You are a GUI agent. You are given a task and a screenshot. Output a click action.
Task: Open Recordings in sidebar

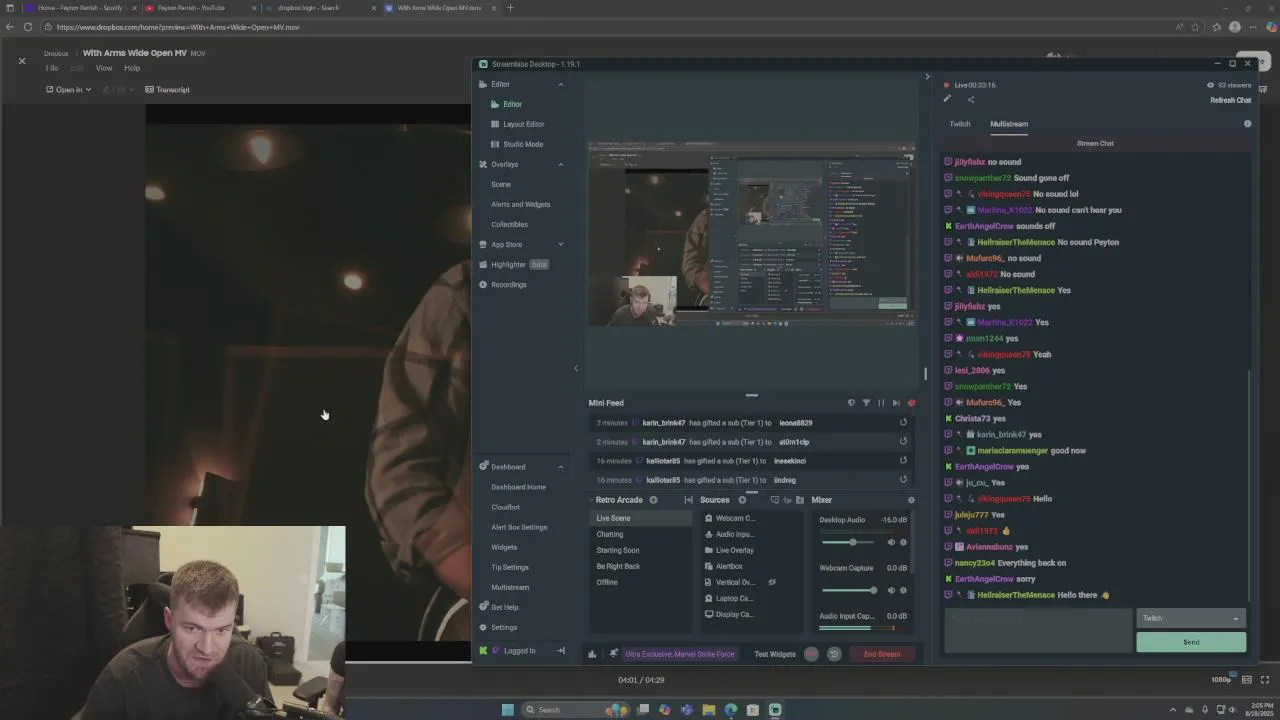[502, 284]
